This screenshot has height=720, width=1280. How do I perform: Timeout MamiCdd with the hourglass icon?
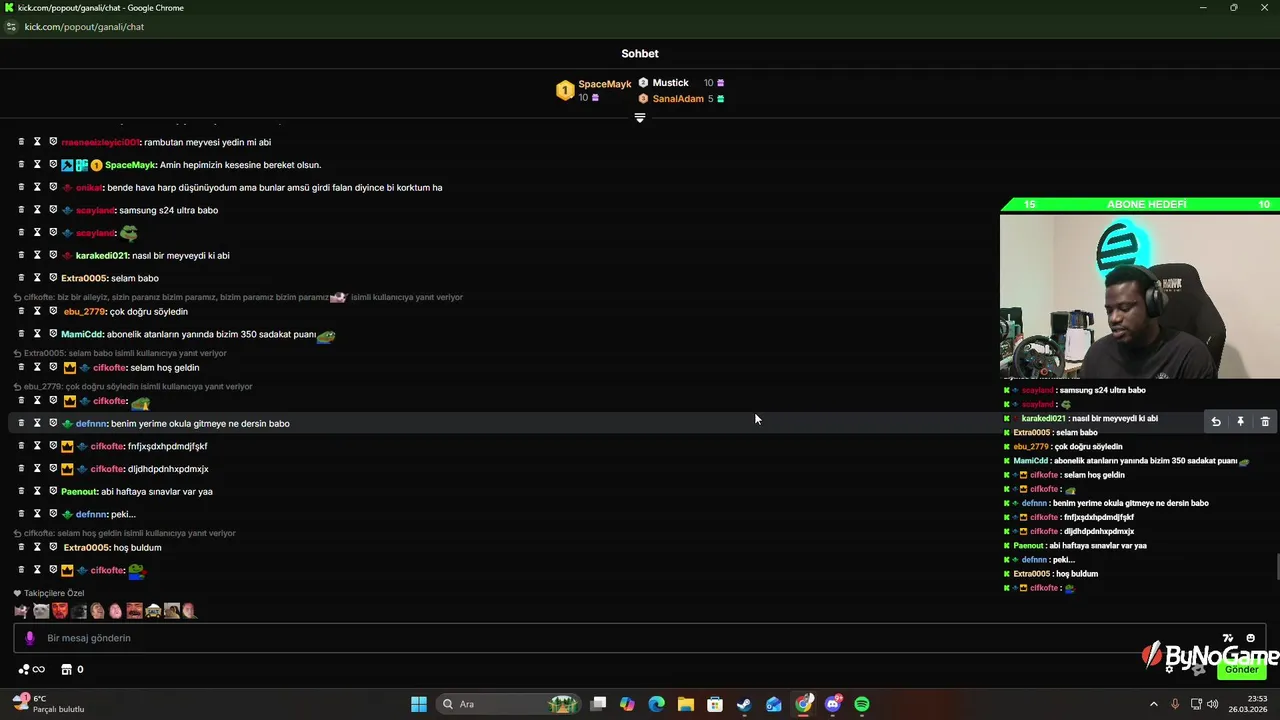tap(37, 334)
